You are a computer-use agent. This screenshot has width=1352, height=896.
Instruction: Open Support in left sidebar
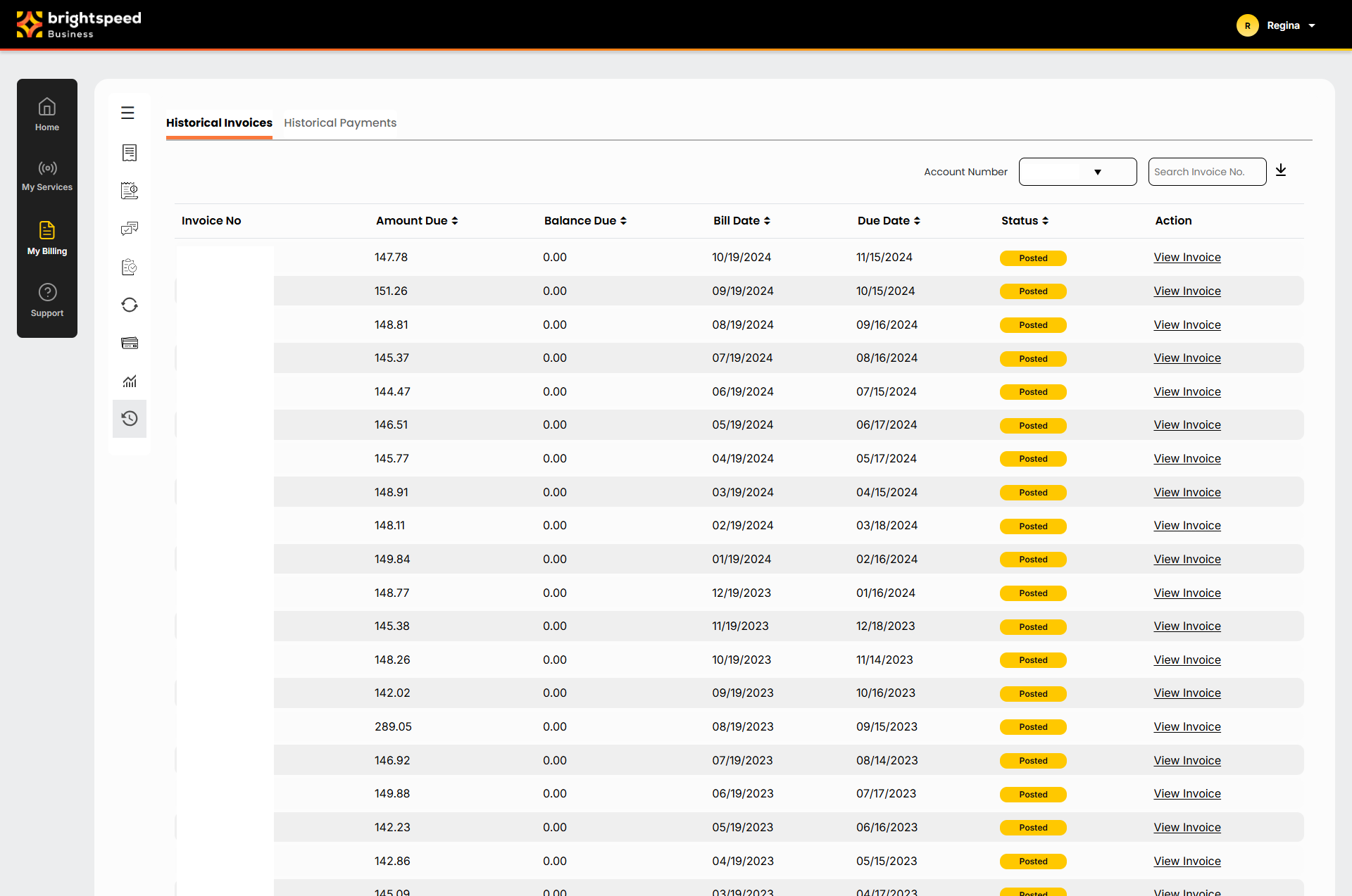(47, 301)
